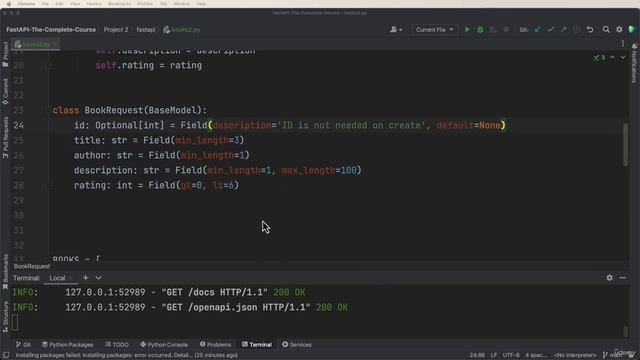Commit changes with the Git checkmark icon

pyautogui.click(x=551, y=29)
